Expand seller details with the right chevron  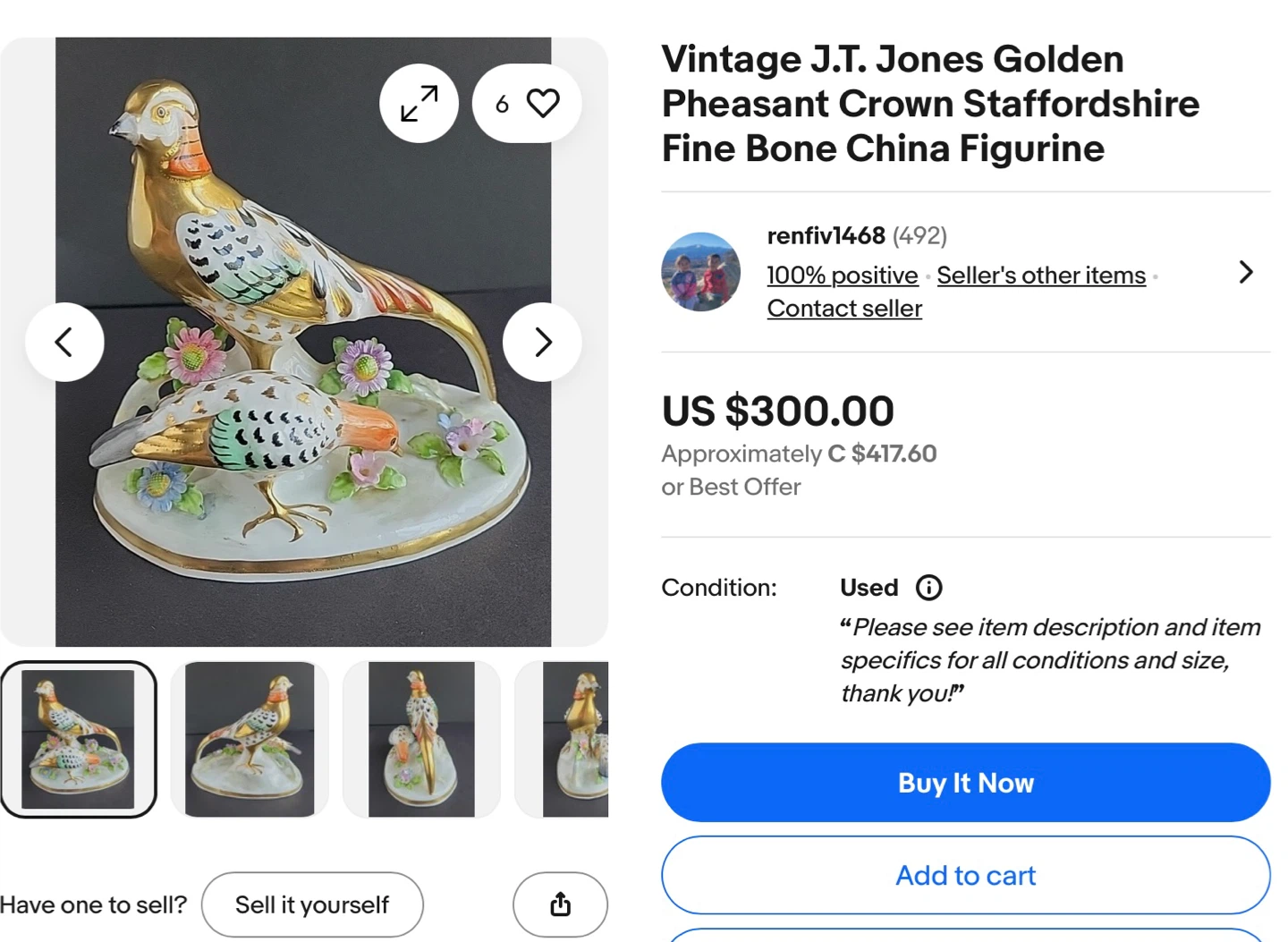[x=1245, y=272]
